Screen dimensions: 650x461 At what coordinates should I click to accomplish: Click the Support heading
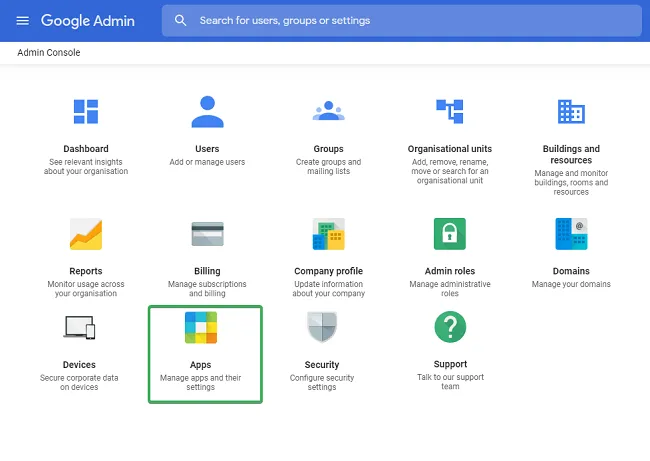coord(450,364)
